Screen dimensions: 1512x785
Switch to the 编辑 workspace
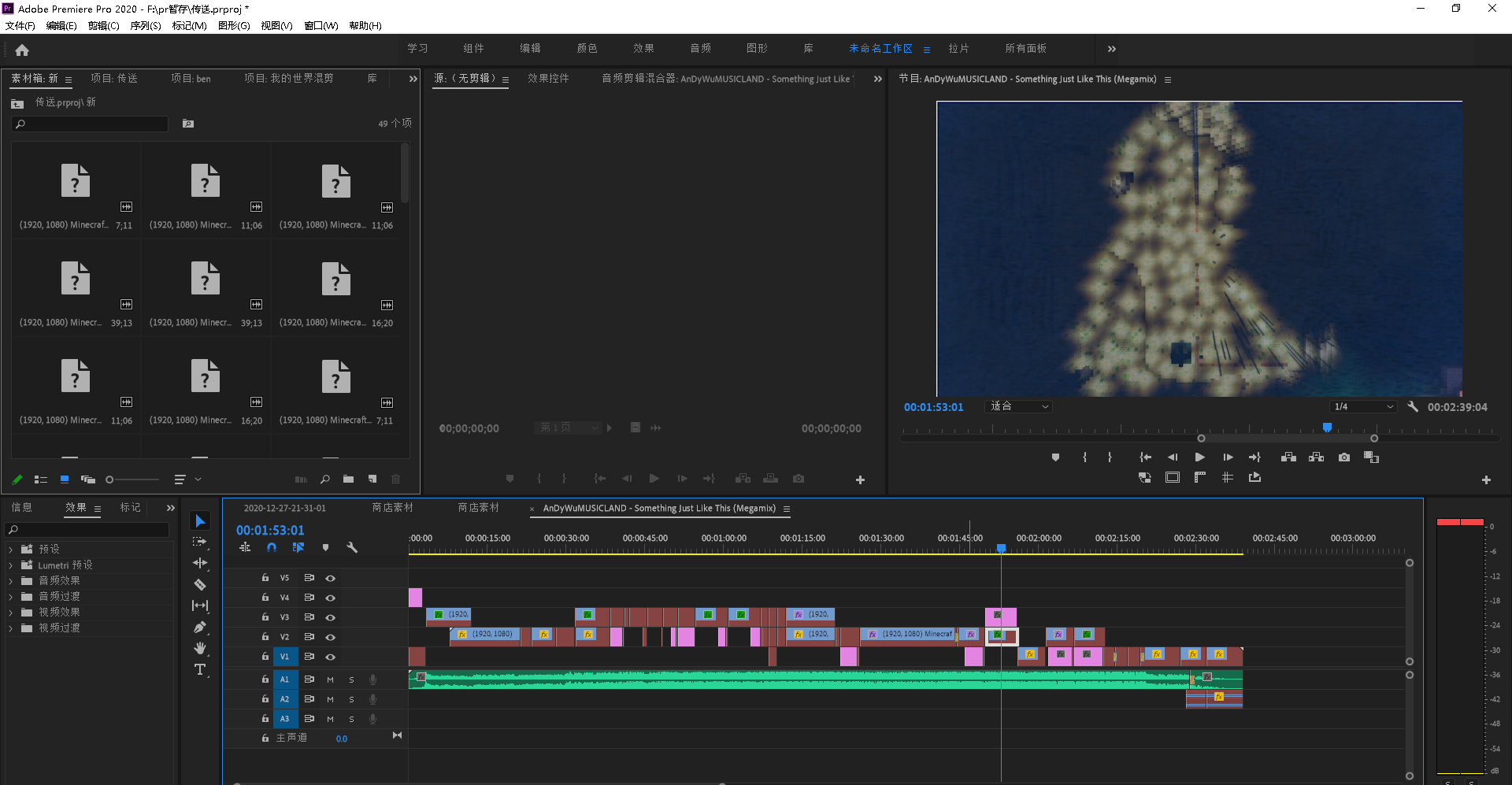click(530, 48)
